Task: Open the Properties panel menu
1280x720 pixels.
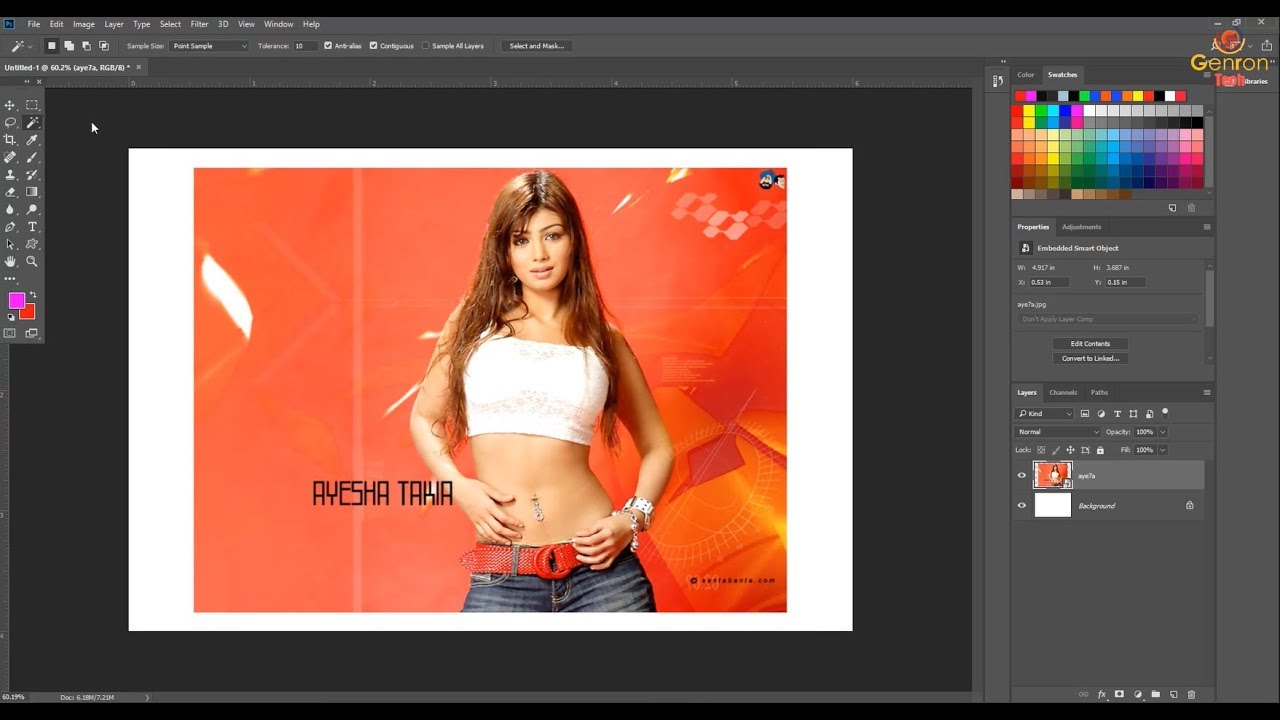Action: coord(1207,227)
